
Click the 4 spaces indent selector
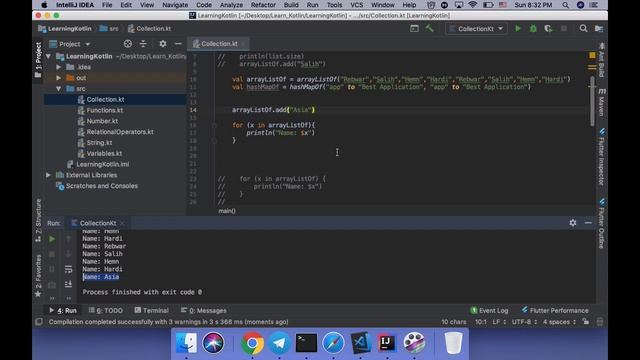coord(559,322)
